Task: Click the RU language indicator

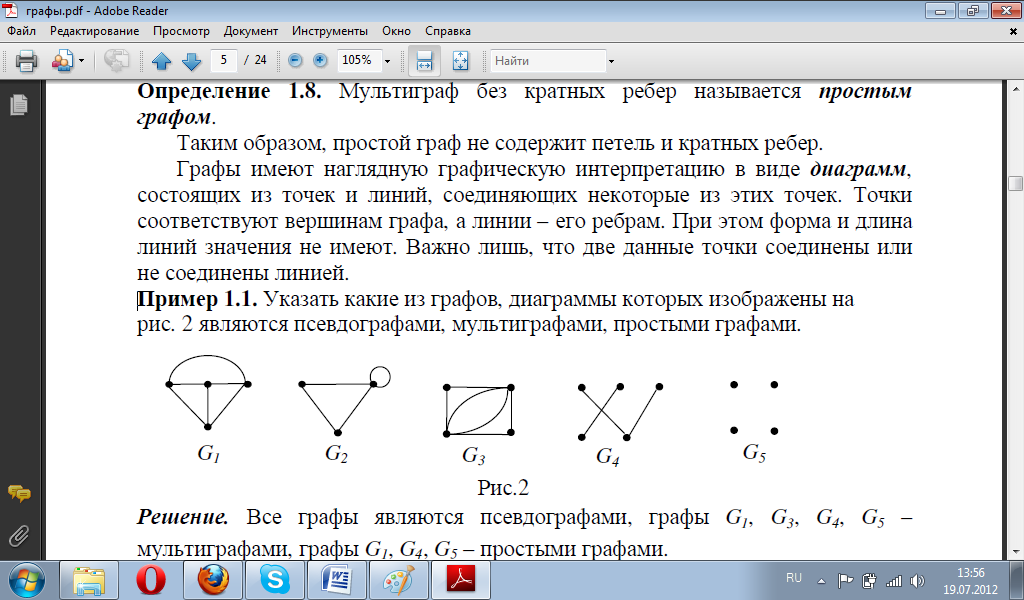Action: [793, 578]
